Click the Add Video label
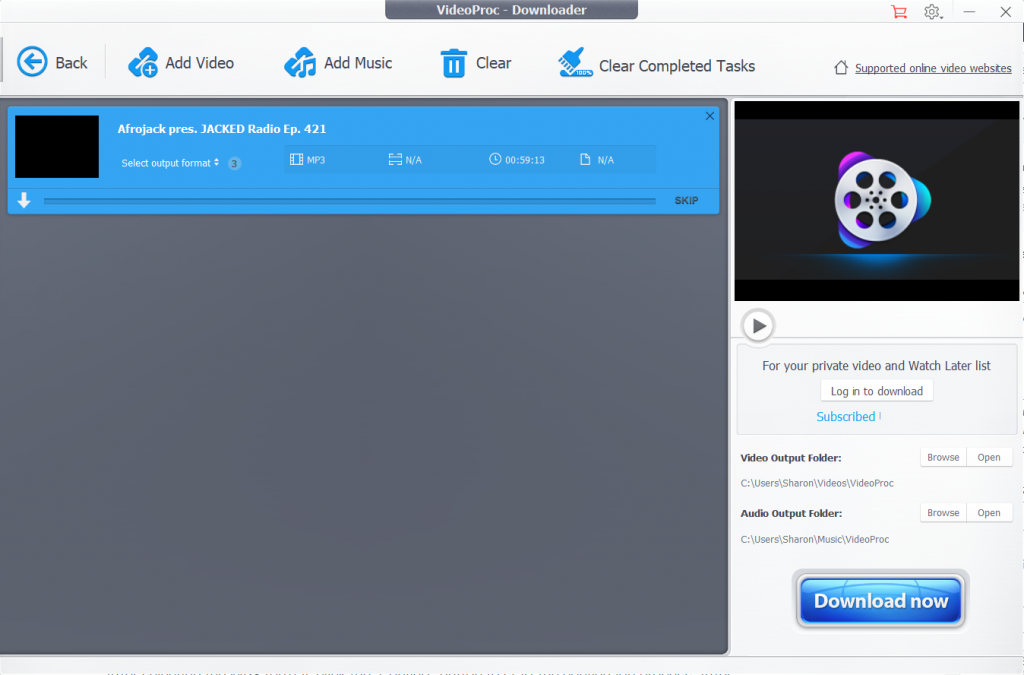1024x675 pixels. click(x=199, y=63)
